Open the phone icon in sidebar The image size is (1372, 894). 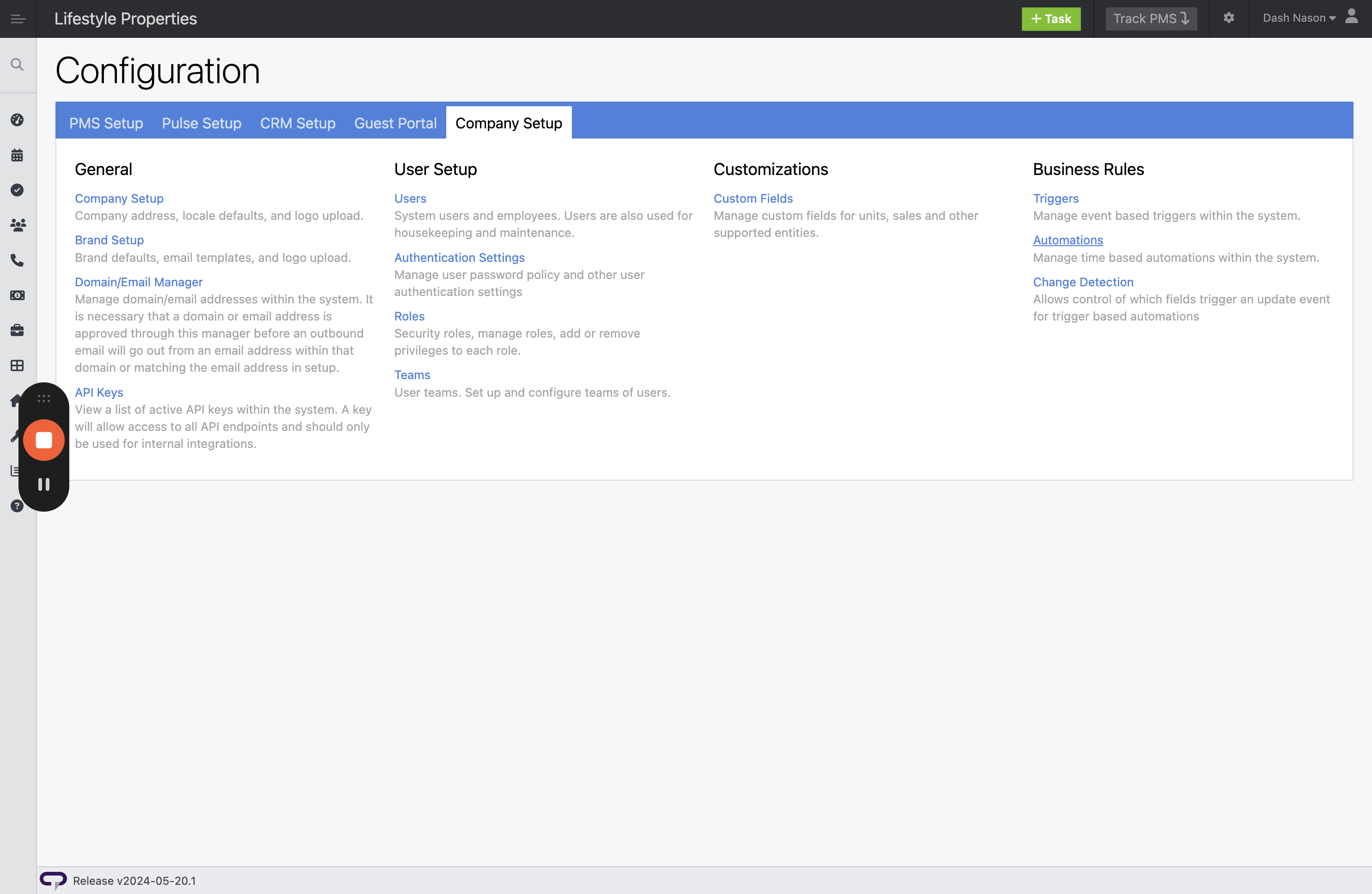click(x=17, y=260)
